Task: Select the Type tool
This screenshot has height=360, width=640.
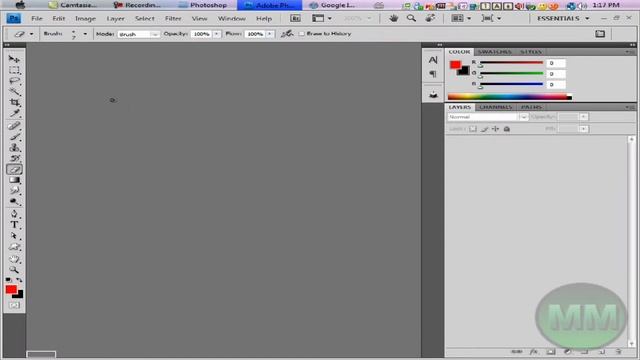Action: click(14, 224)
